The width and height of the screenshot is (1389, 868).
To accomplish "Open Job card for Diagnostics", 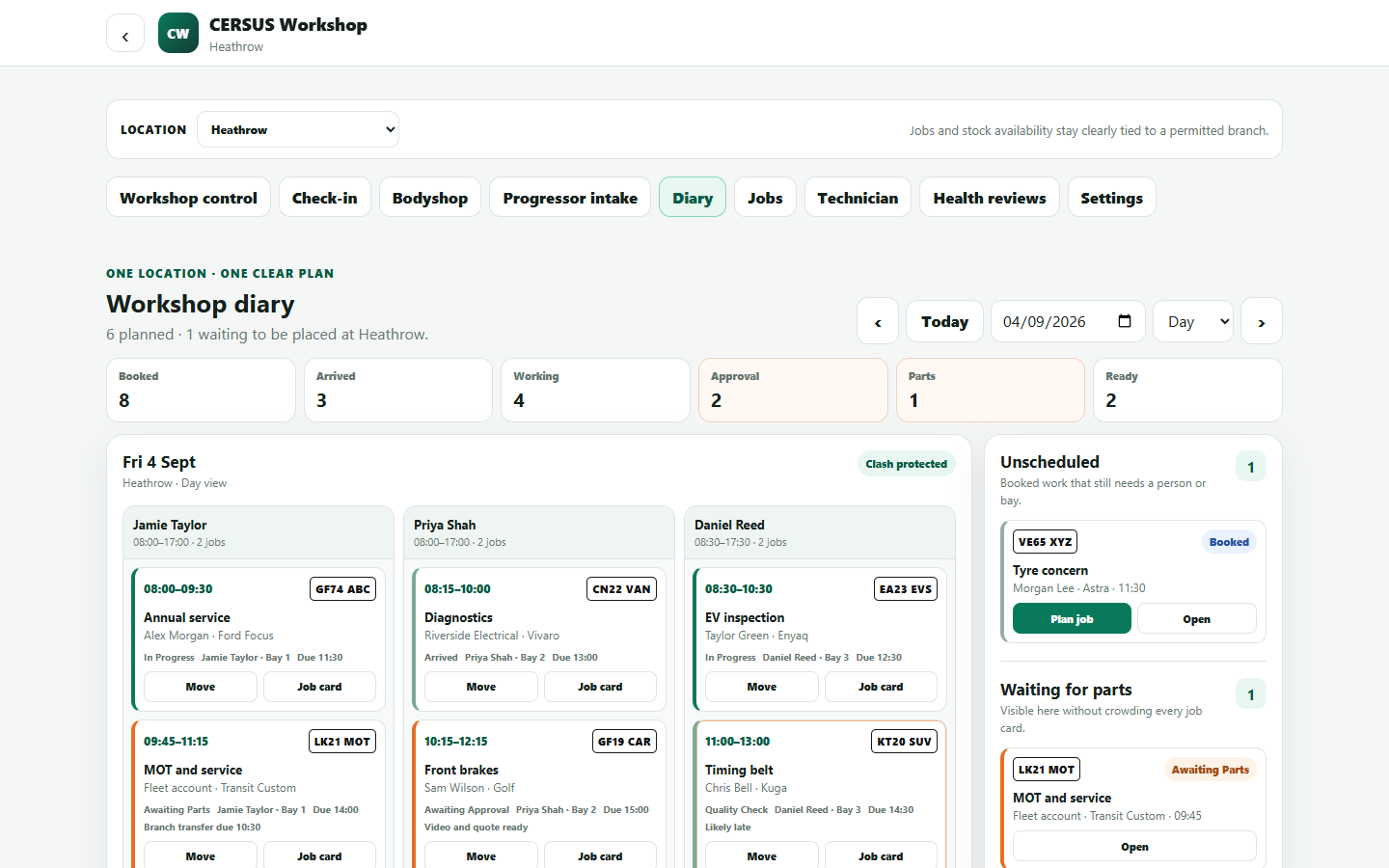I will click(x=600, y=687).
